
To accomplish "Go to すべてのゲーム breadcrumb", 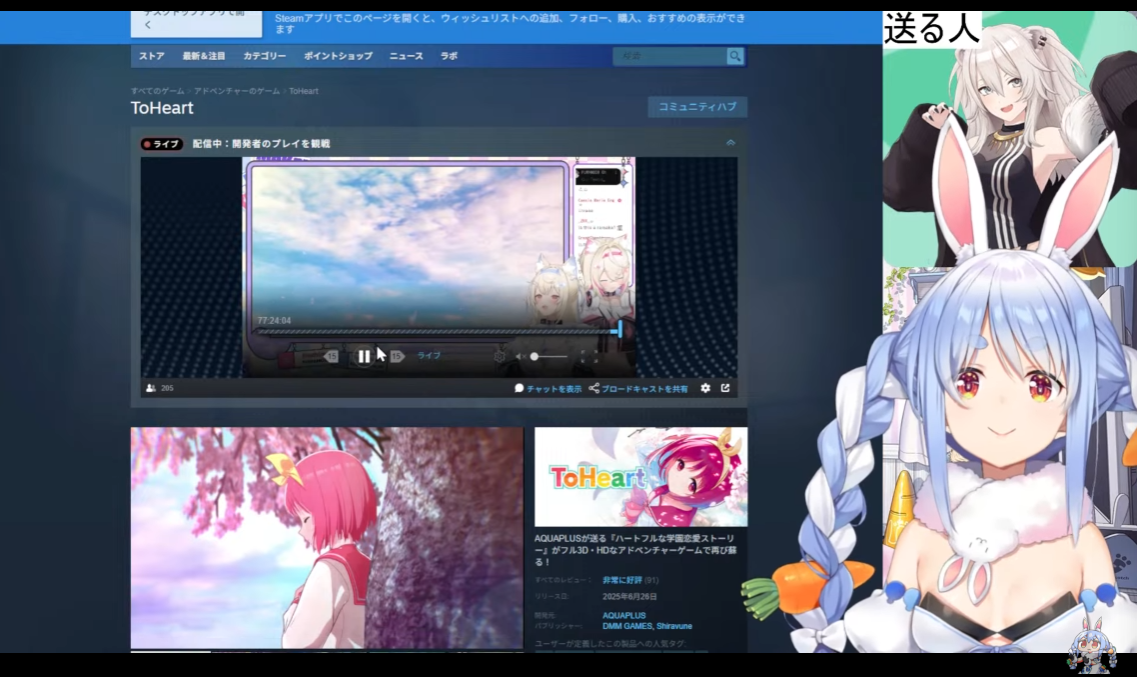I will 157,91.
